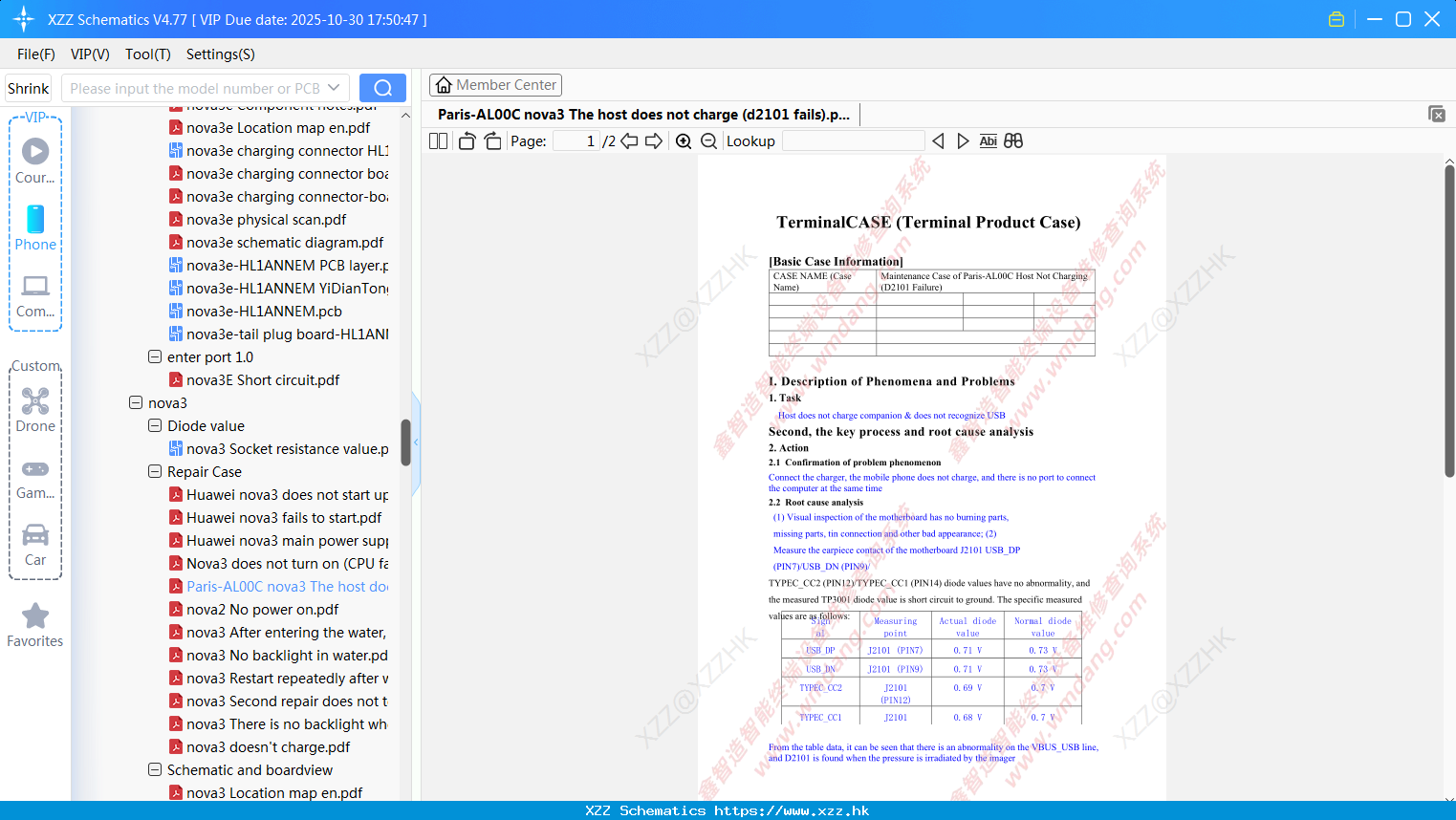Image resolution: width=1456 pixels, height=820 pixels.
Task: Toggle the Abi text match option
Action: point(989,140)
